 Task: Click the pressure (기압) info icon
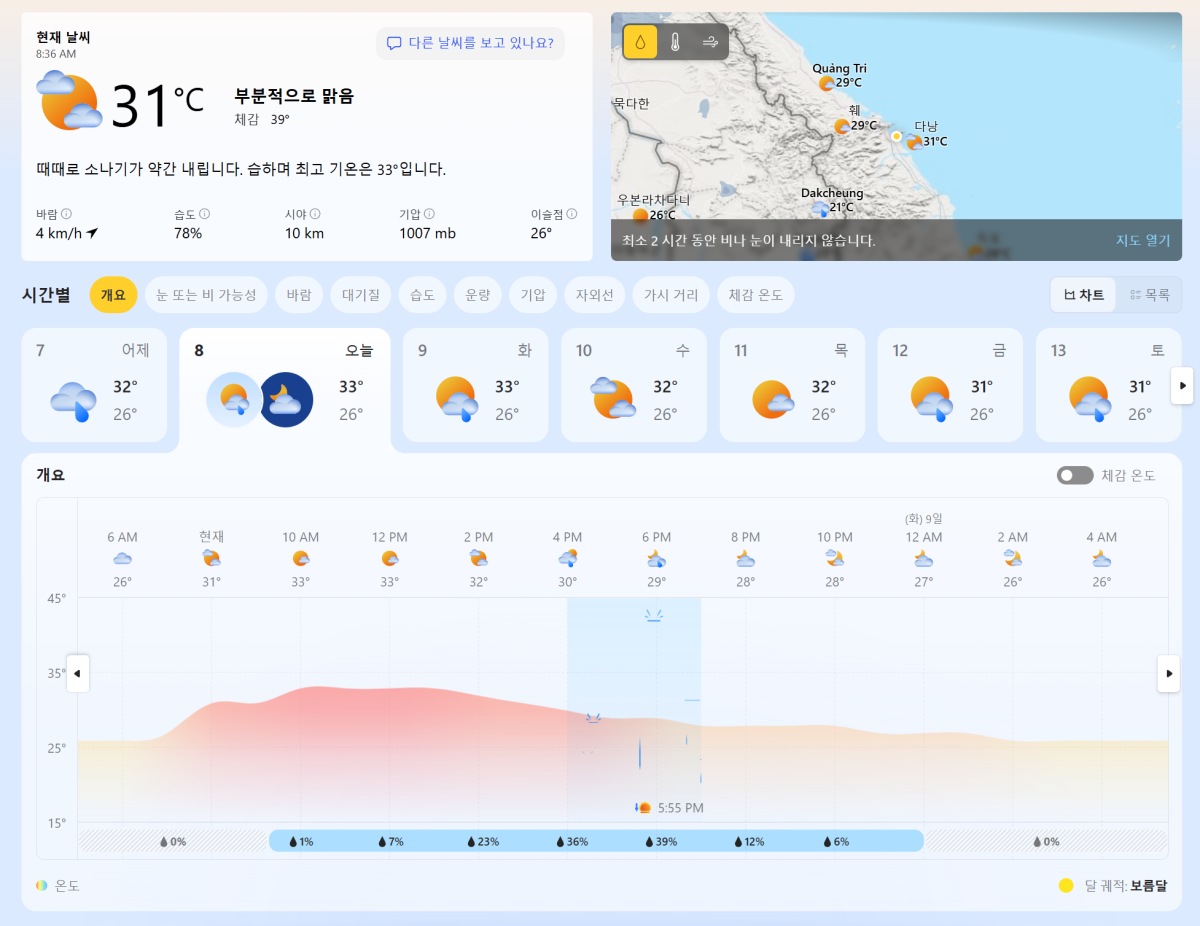pyautogui.click(x=430, y=214)
